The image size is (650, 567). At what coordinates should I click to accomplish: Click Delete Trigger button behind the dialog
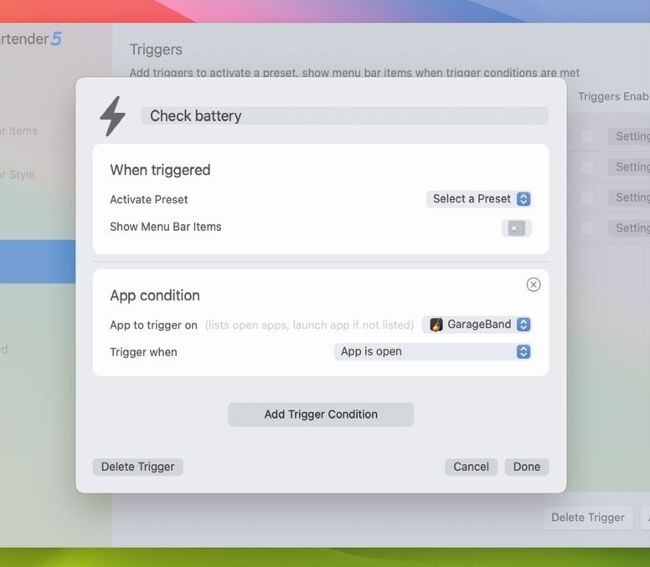[x=588, y=517]
